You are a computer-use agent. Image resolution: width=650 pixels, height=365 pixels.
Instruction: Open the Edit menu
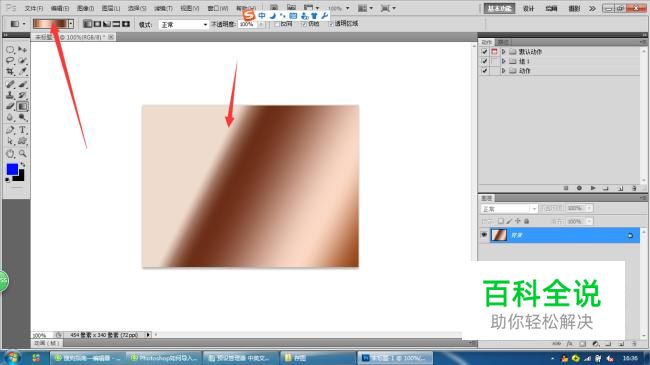tap(60, 8)
